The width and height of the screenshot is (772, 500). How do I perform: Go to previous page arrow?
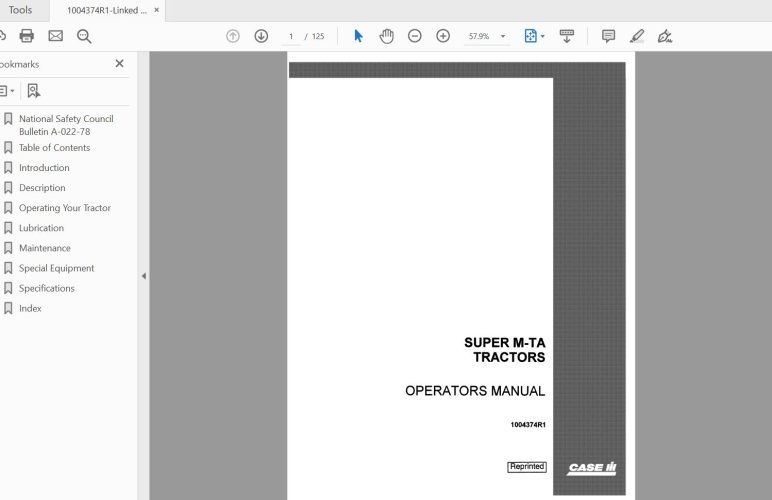pyautogui.click(x=233, y=36)
